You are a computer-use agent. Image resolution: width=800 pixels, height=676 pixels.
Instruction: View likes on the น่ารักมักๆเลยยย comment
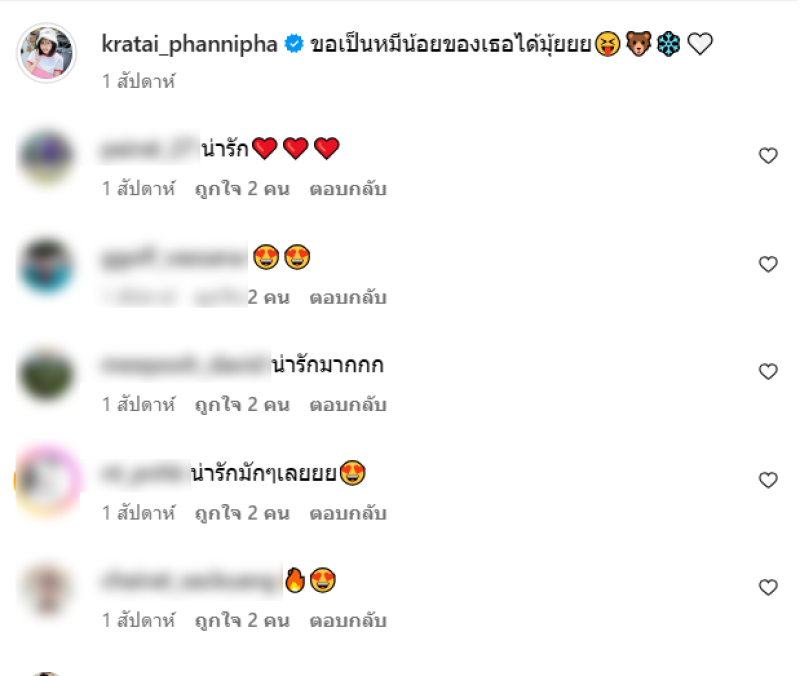[x=242, y=513]
